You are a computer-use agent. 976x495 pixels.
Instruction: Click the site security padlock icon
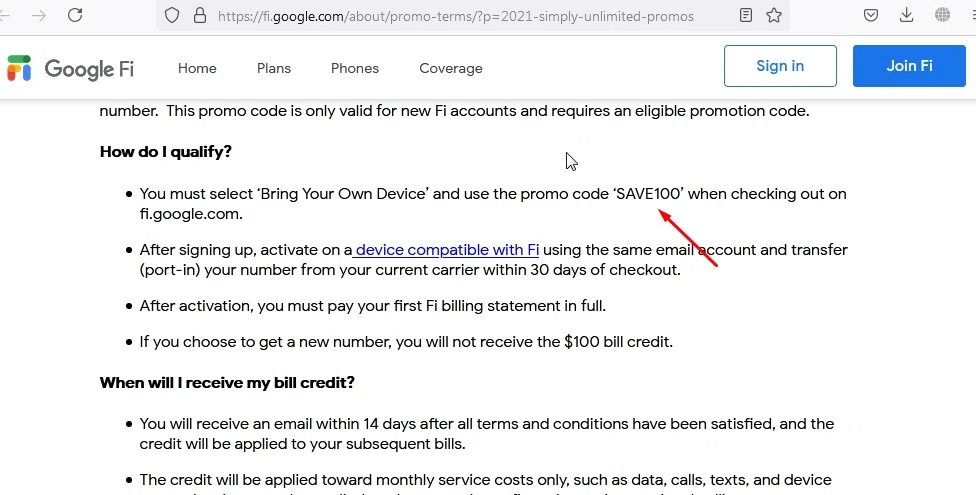tap(198, 16)
